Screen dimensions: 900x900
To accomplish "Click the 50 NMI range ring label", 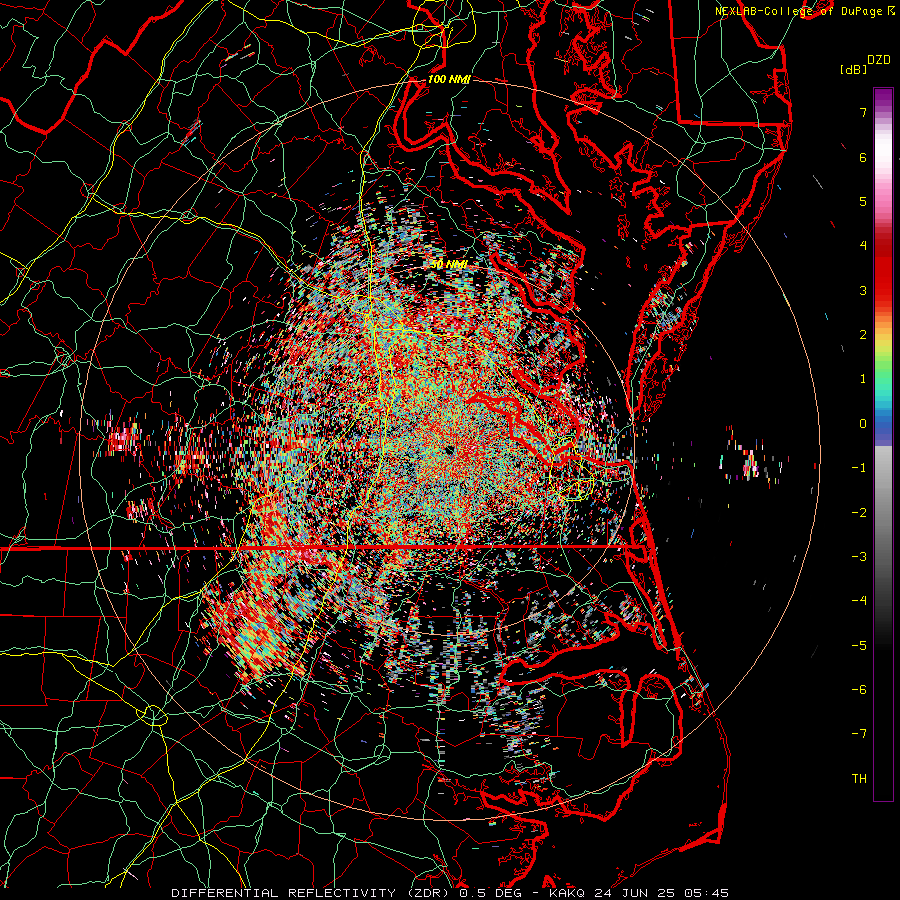I will click(x=448, y=265).
